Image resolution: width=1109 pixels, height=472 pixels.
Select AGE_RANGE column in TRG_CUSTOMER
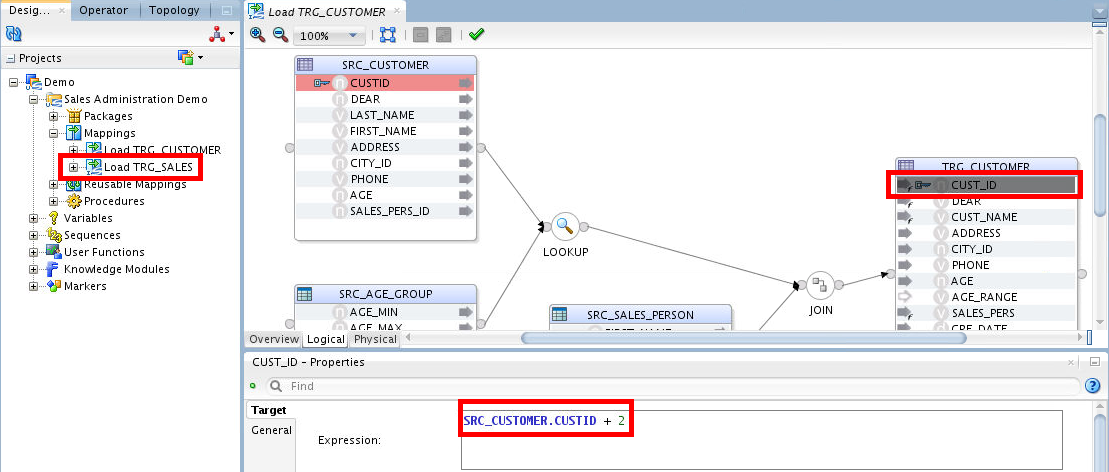pos(987,297)
